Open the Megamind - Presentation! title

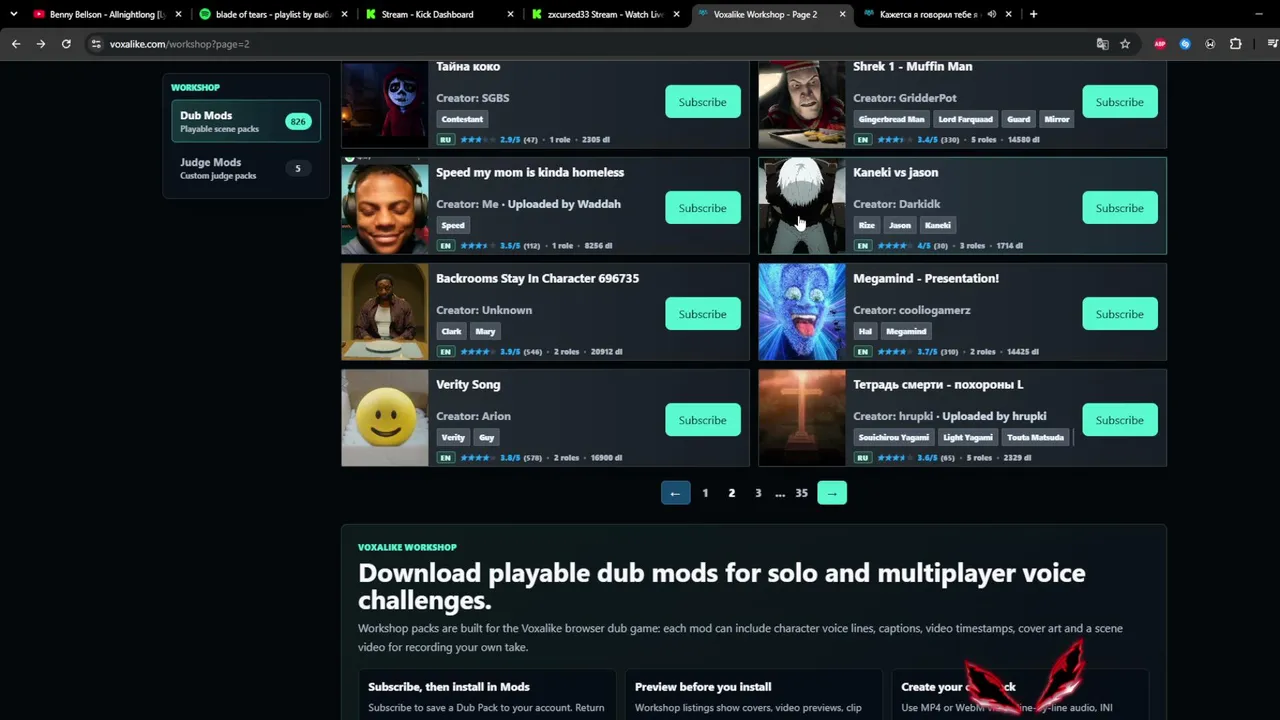click(926, 278)
